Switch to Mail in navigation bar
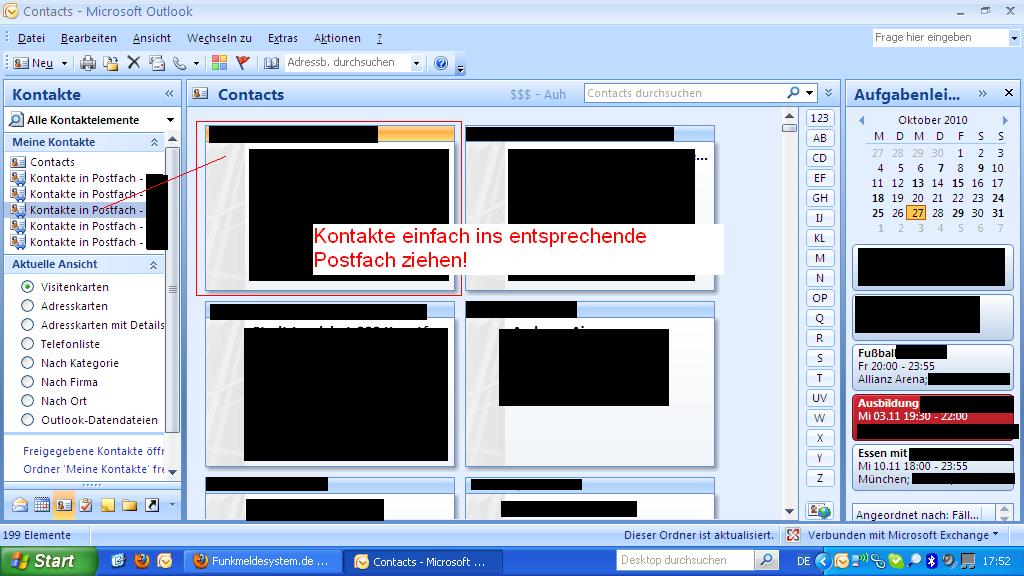1024x576 pixels. (x=20, y=505)
